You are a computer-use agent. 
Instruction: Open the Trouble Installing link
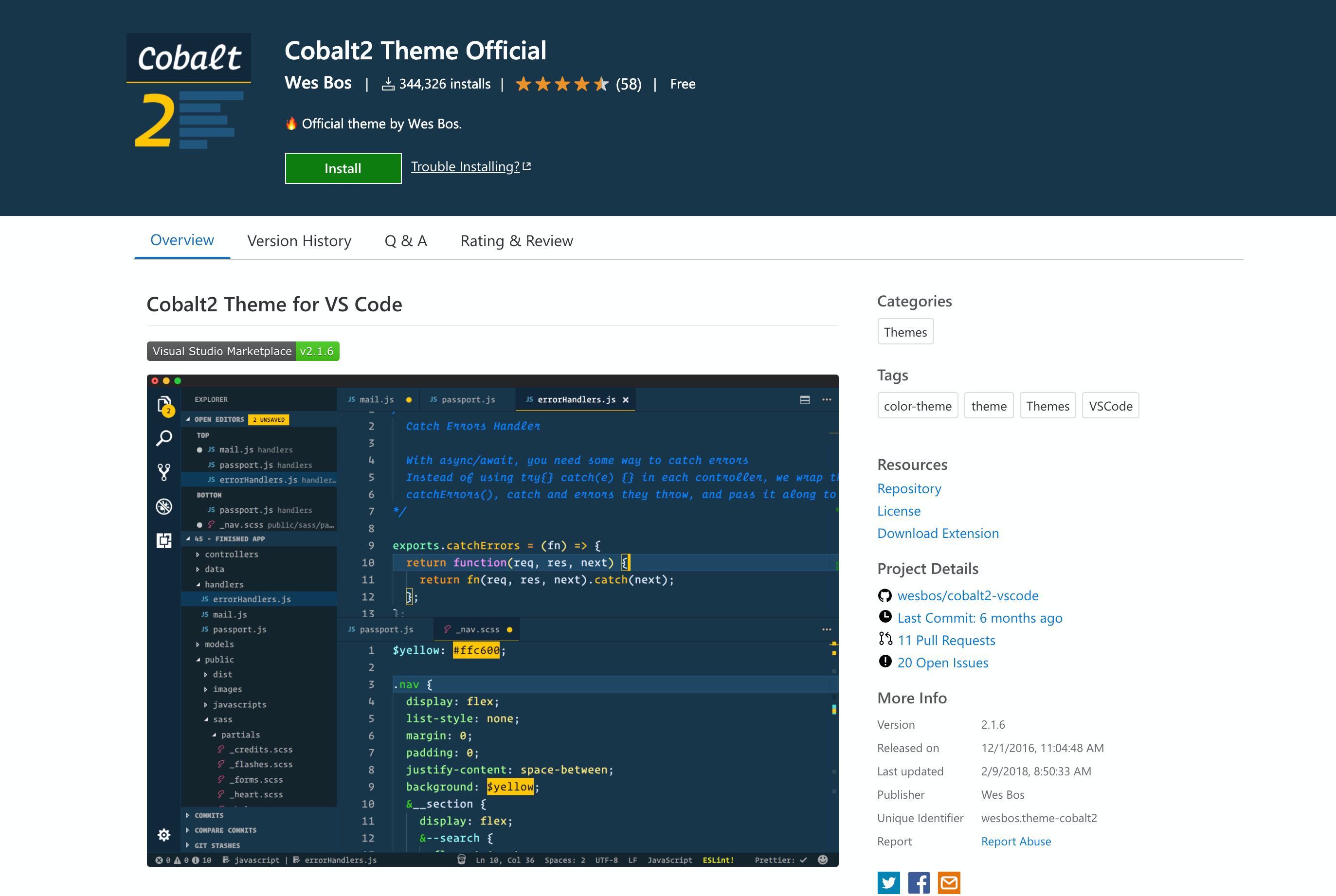[471, 166]
